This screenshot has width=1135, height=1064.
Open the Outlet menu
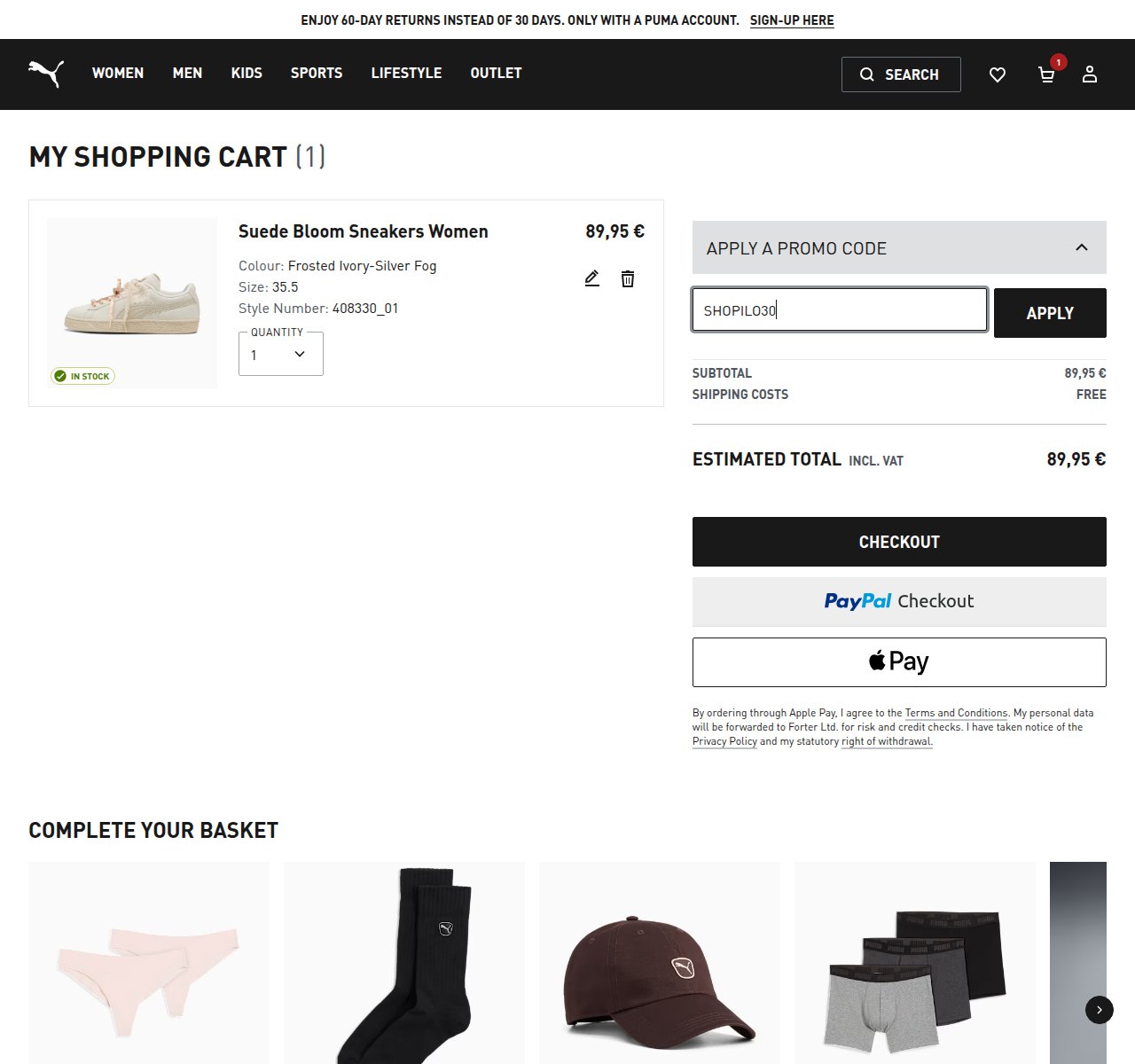tap(496, 73)
